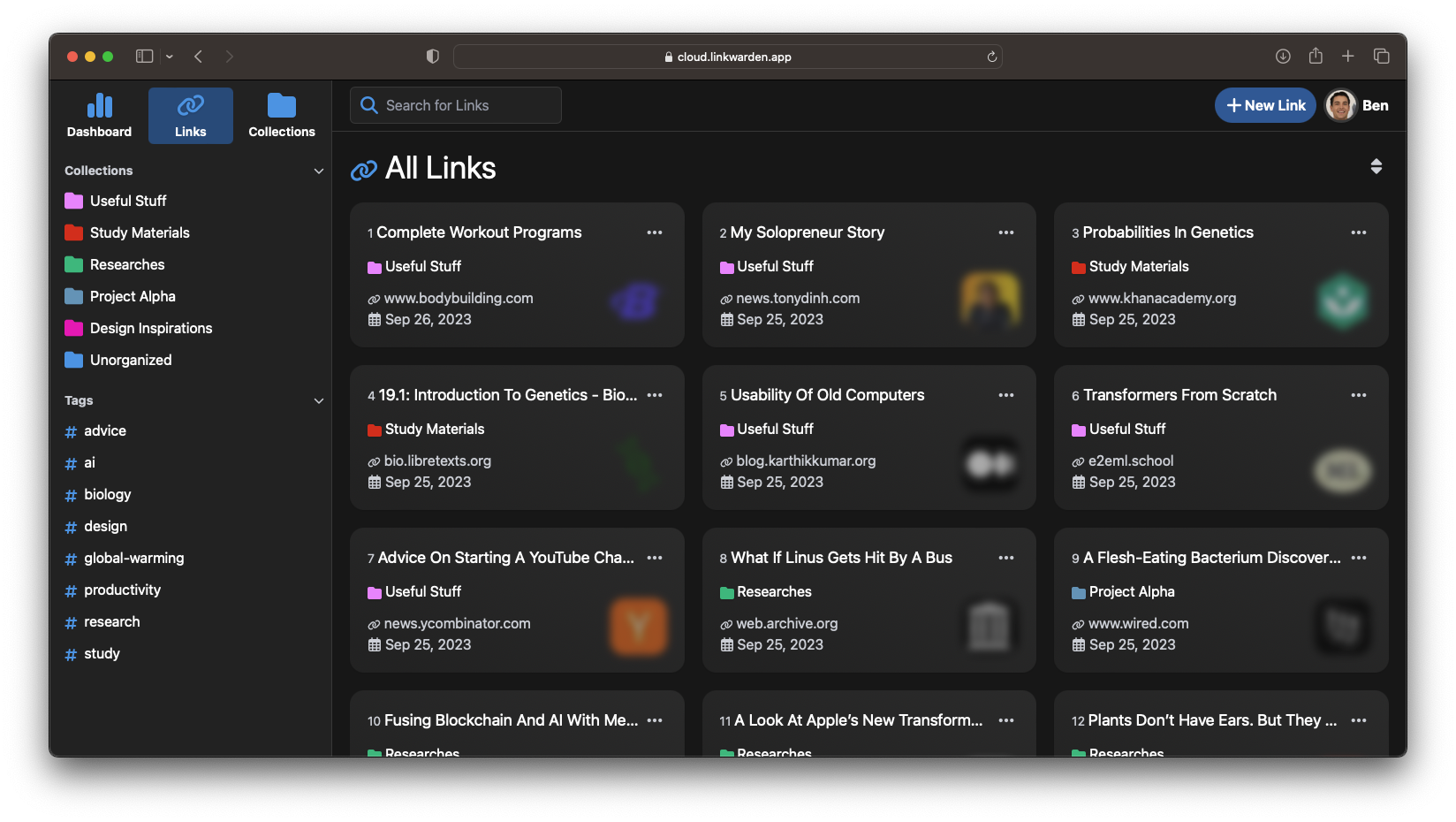This screenshot has width=1456, height=822.
Task: Toggle the Safari sidebar
Action: click(x=144, y=57)
